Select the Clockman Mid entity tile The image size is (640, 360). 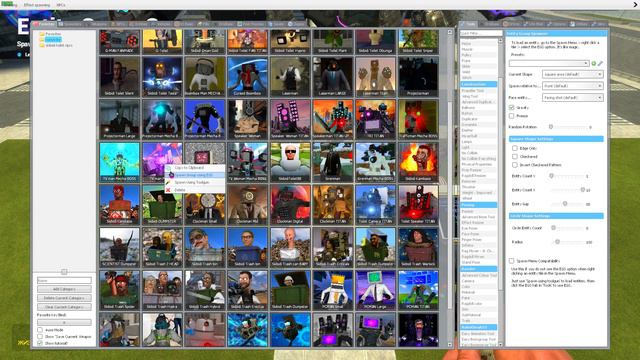point(247,204)
